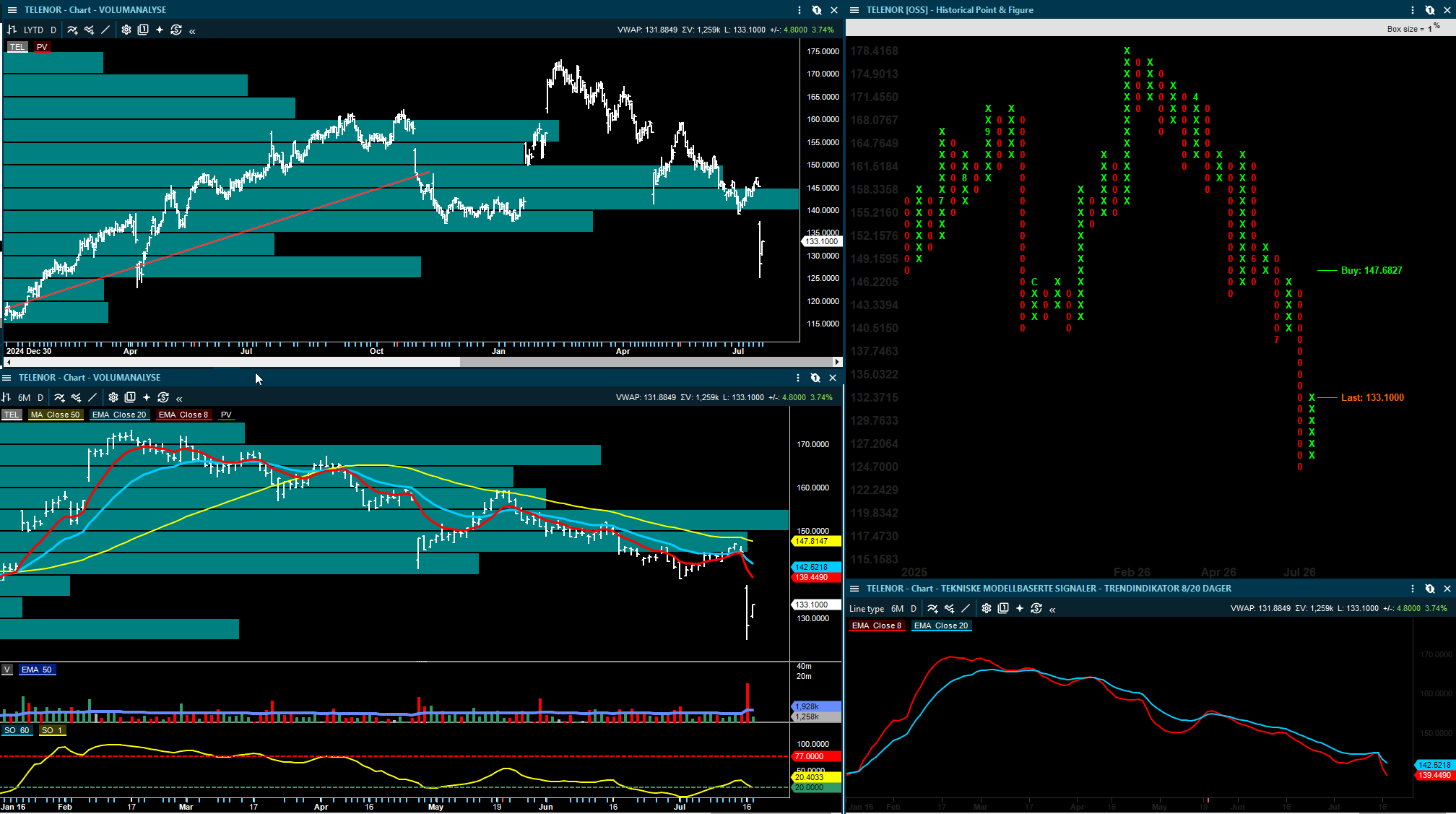1456x814 pixels.
Task: Click currency refresh icon in Trendindikator chart
Action: point(1036,608)
